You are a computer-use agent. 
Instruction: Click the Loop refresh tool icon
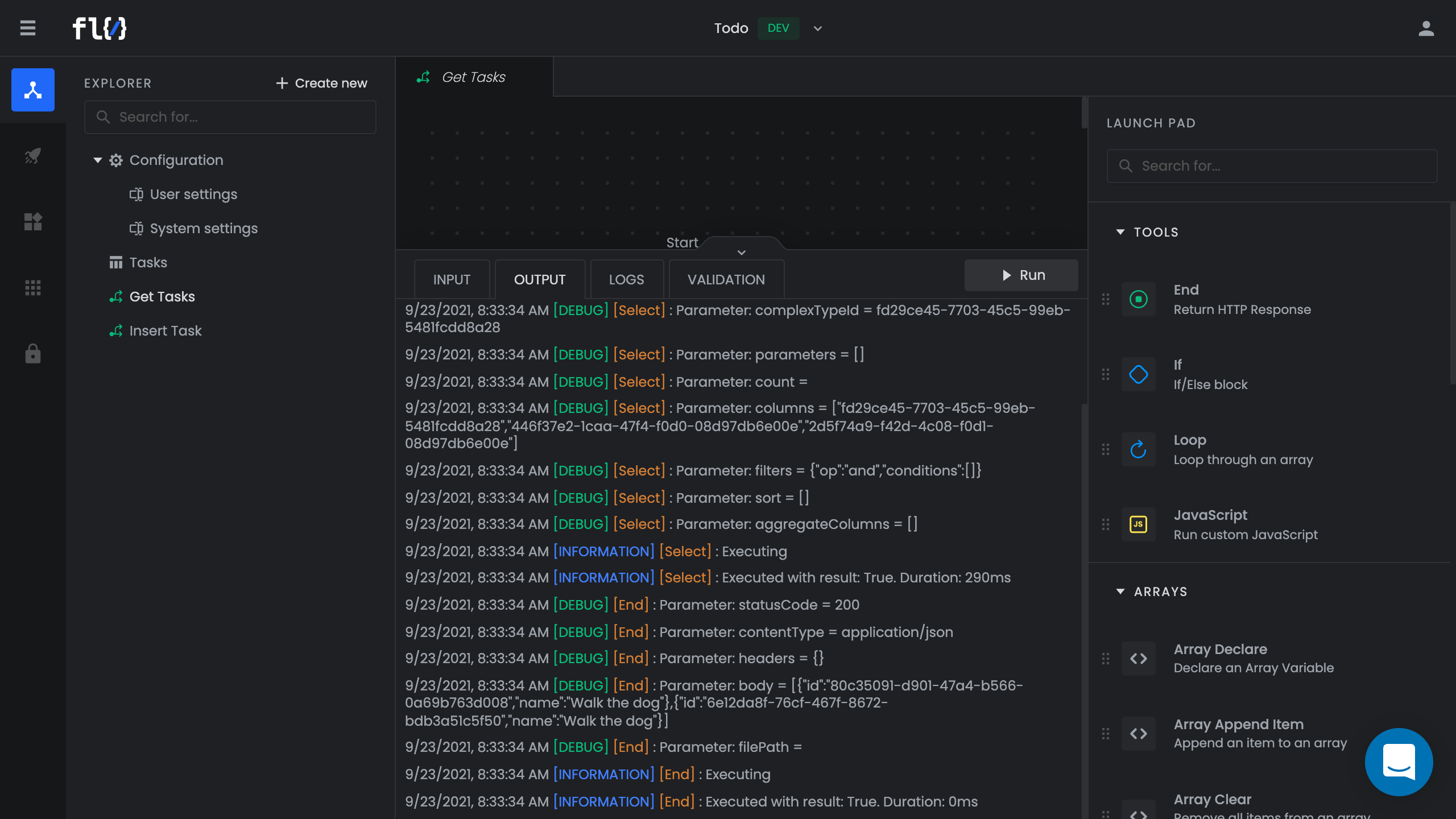coord(1139,449)
